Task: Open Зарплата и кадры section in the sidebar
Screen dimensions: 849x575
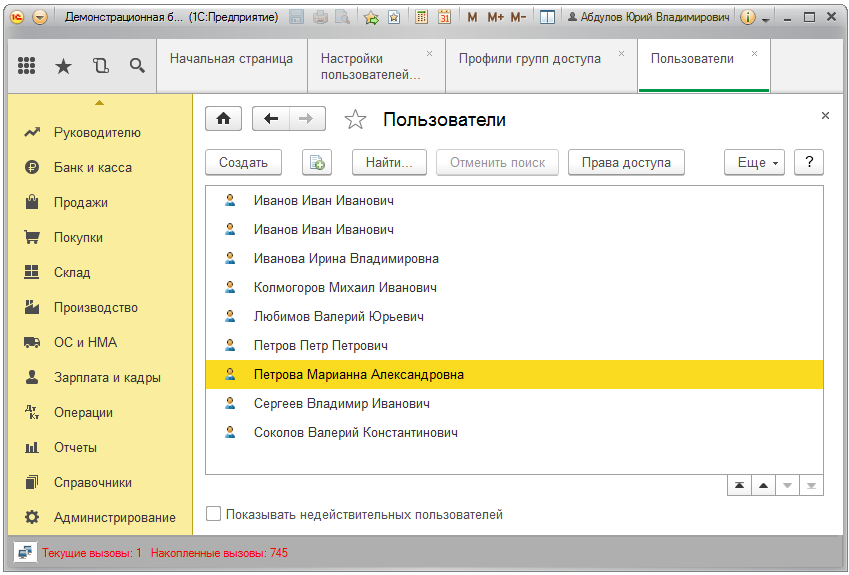Action: click(106, 378)
